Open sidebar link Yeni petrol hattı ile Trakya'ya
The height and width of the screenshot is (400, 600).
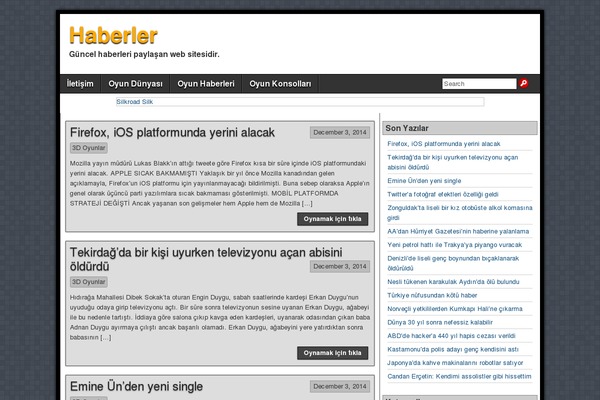pyautogui.click(x=455, y=245)
